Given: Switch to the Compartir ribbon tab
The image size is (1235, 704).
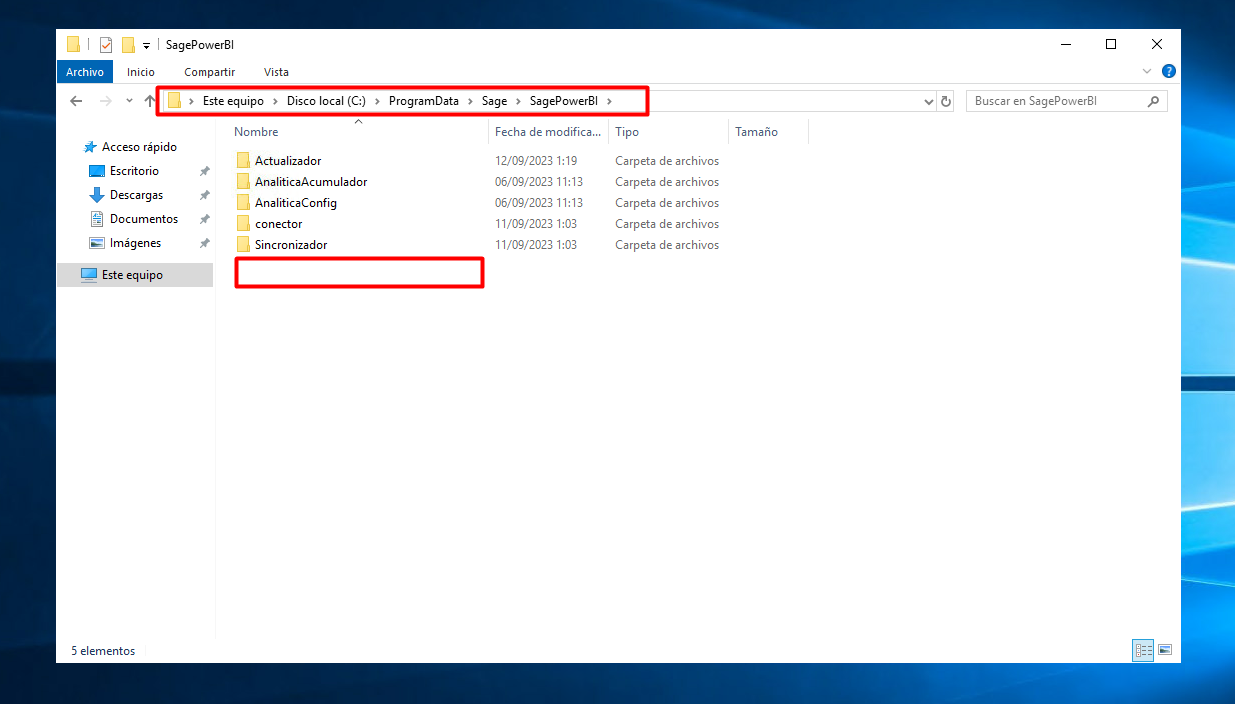Looking at the screenshot, I should tap(210, 72).
